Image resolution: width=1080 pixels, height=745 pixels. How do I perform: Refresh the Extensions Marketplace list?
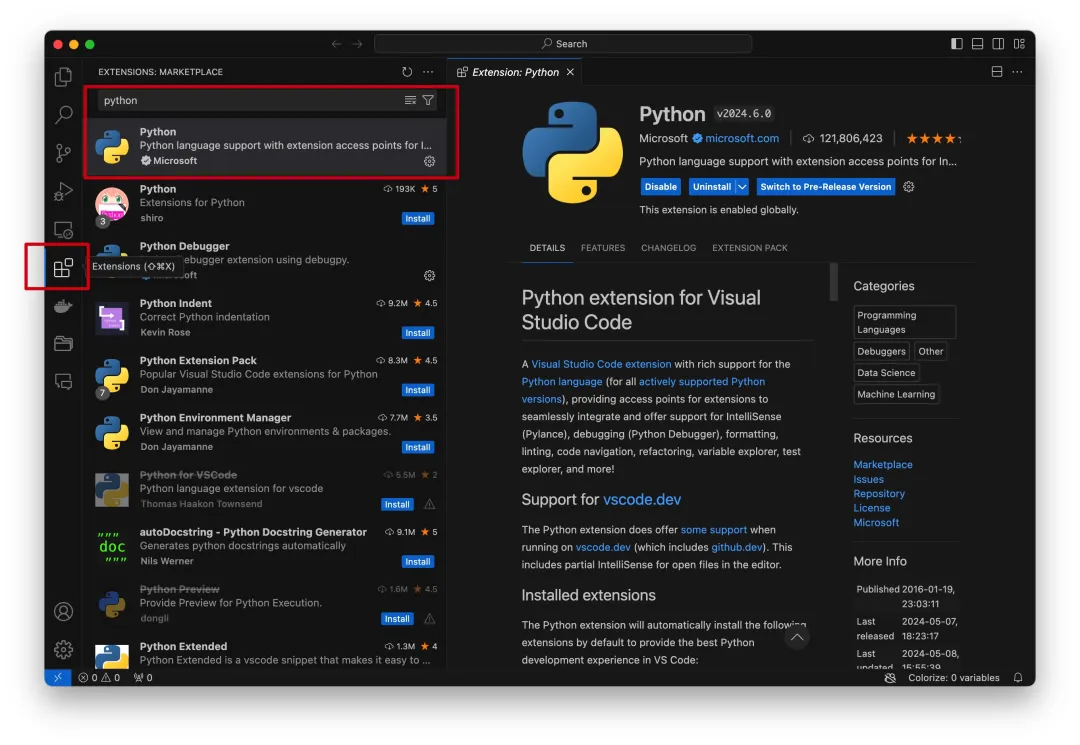coord(407,72)
